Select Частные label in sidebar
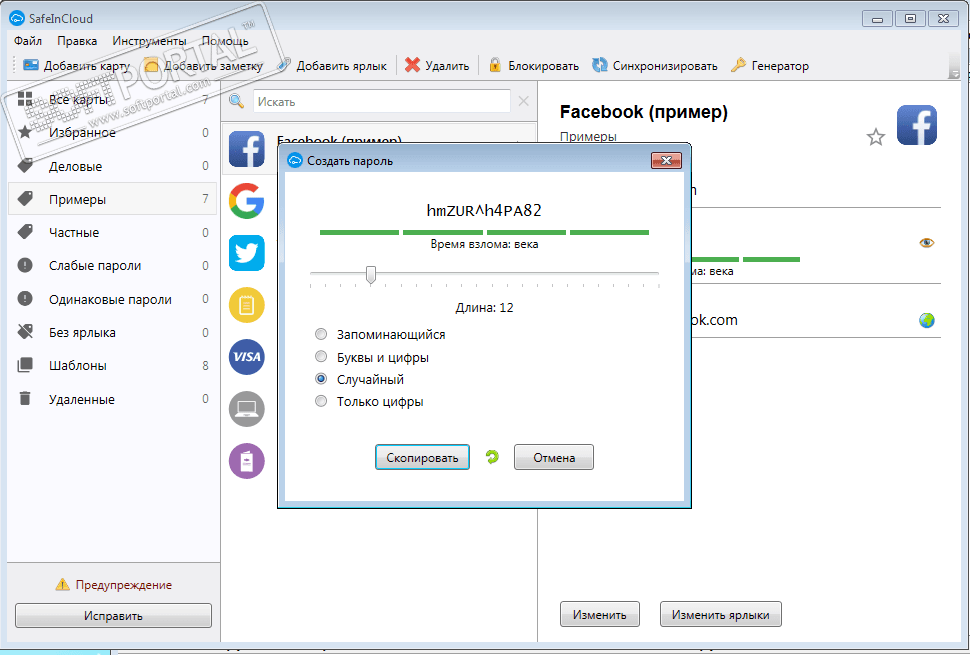This screenshot has height=655, width=970. [113, 233]
